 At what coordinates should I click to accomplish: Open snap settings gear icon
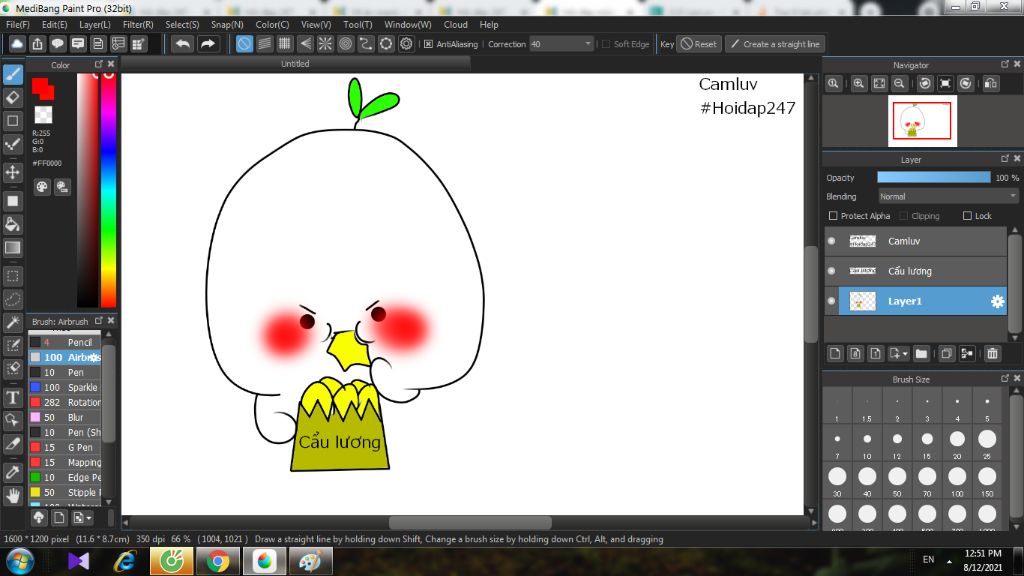pos(406,44)
